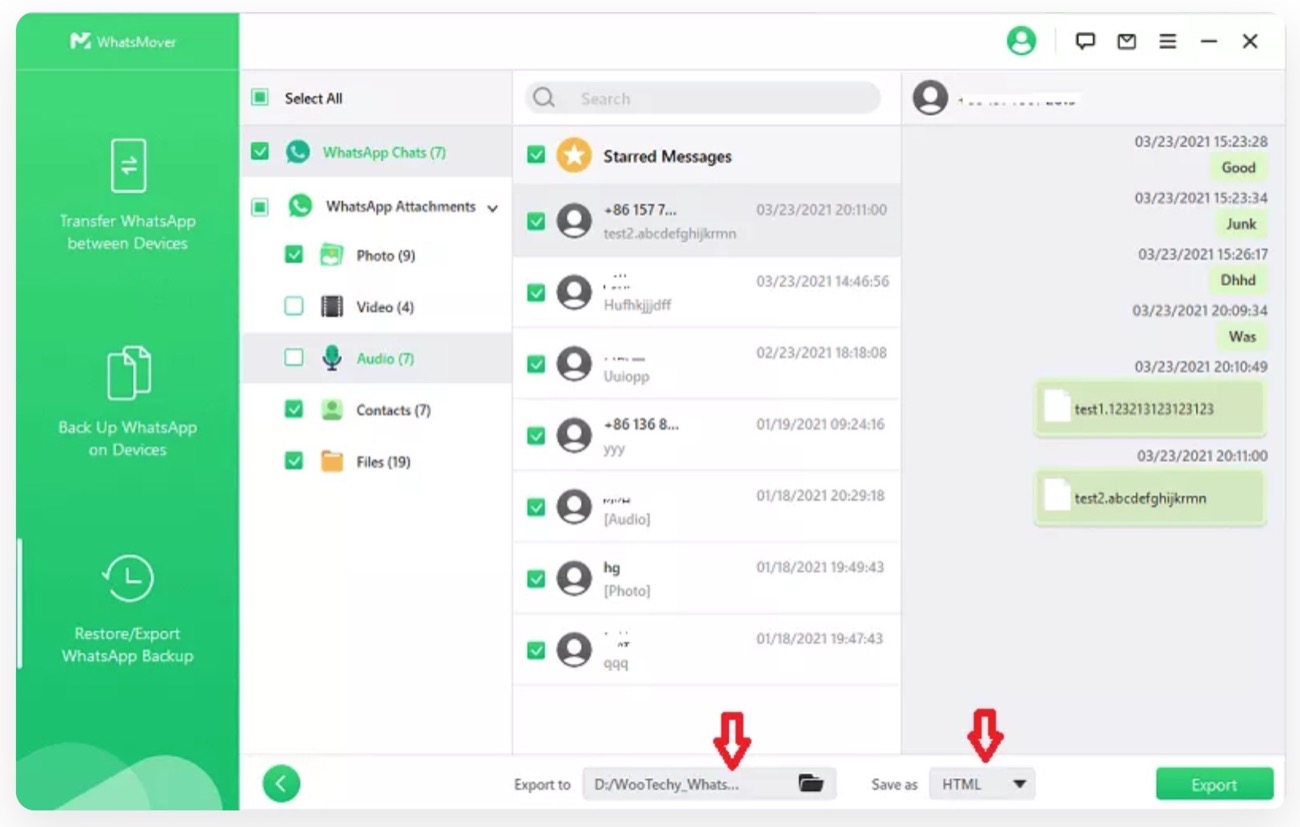
Task: Uncheck the Uuiopp chat checkbox
Action: [536, 364]
